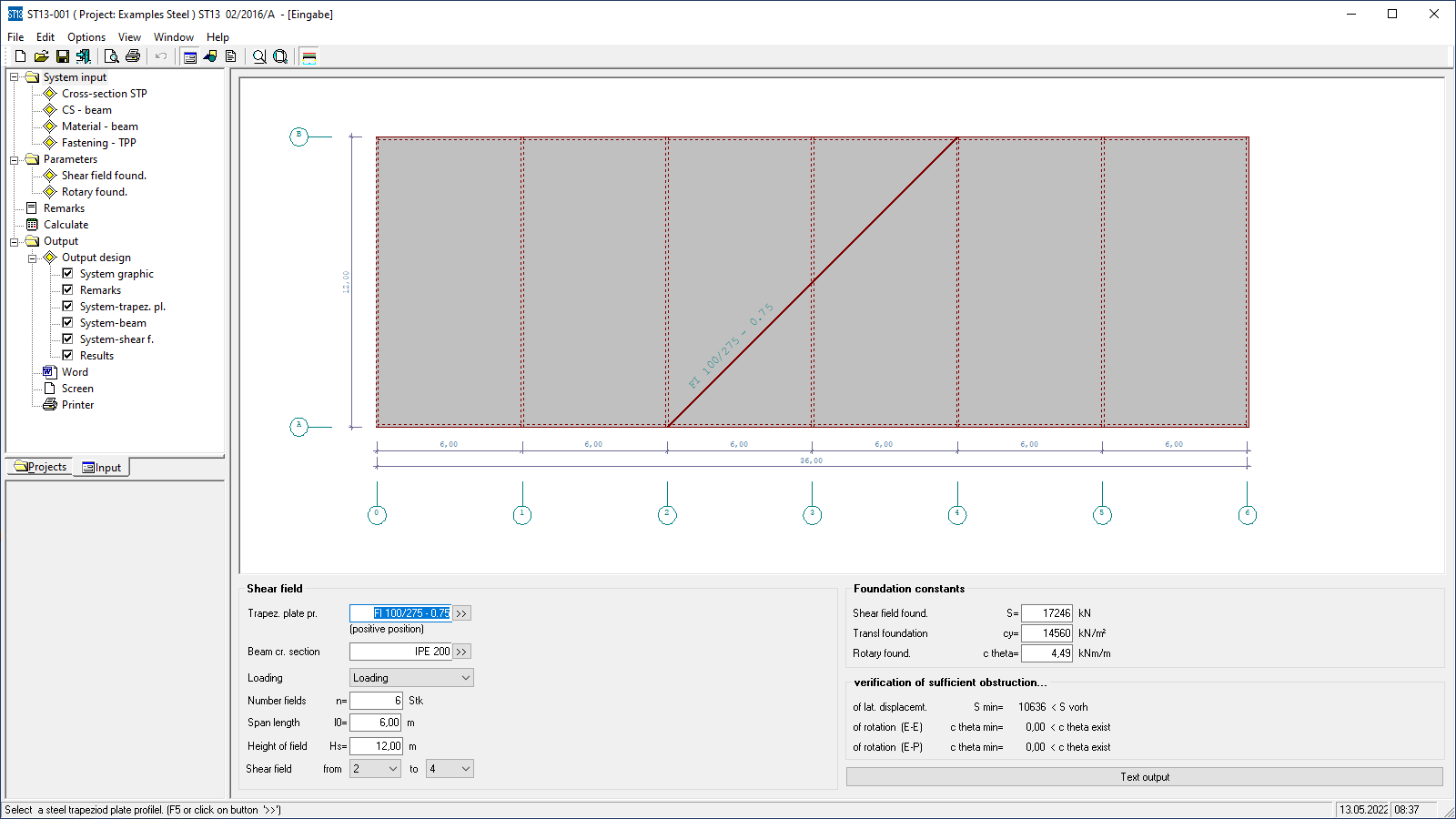
Task: Open the Window menu
Action: [173, 37]
